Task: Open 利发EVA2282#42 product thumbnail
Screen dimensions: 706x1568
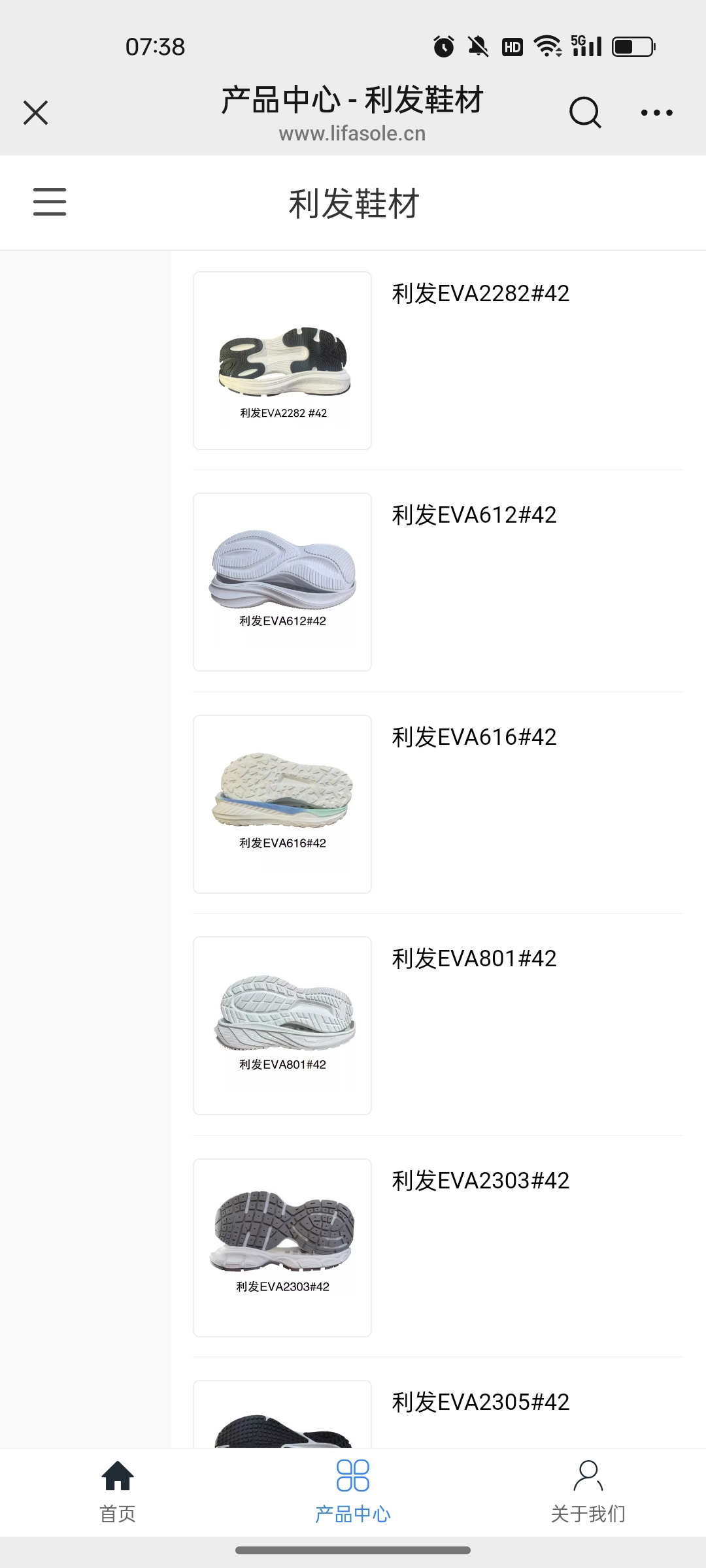Action: (282, 361)
